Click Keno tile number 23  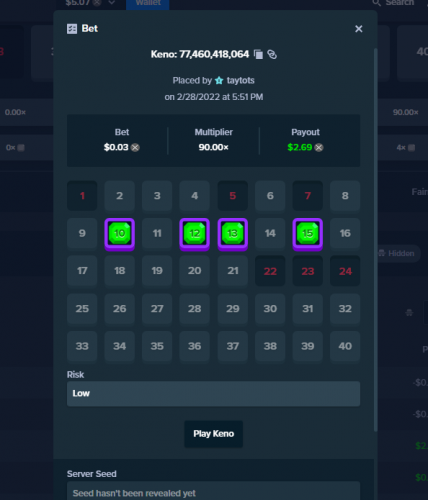pyautogui.click(x=308, y=271)
